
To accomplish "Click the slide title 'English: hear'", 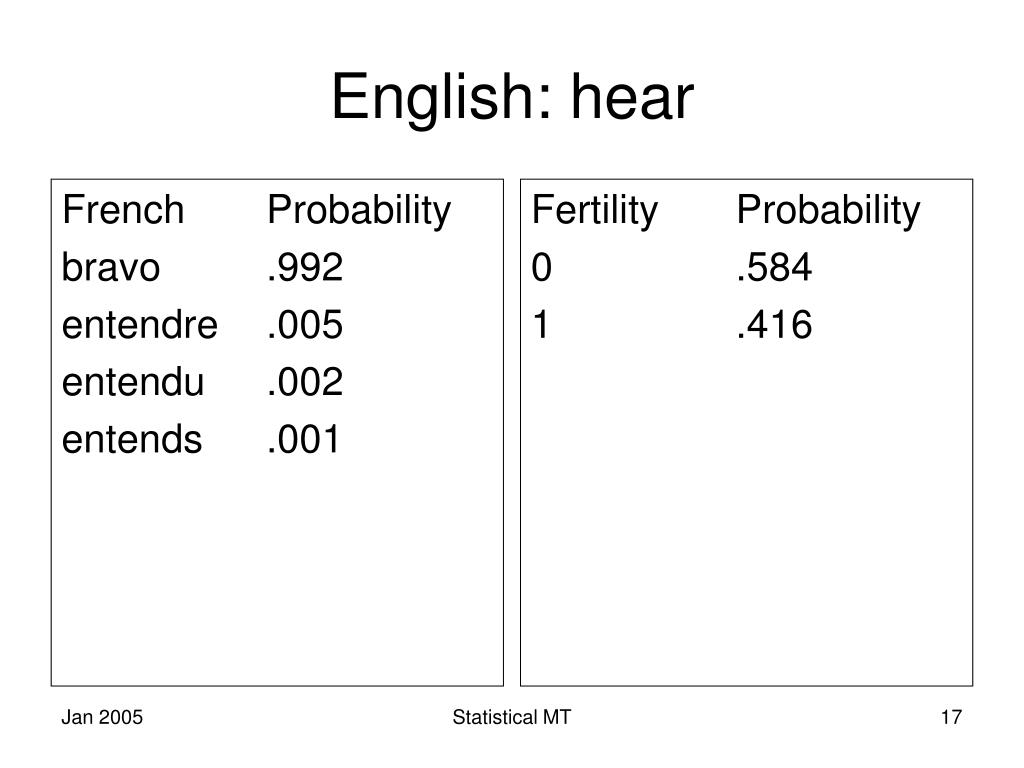I will [512, 97].
